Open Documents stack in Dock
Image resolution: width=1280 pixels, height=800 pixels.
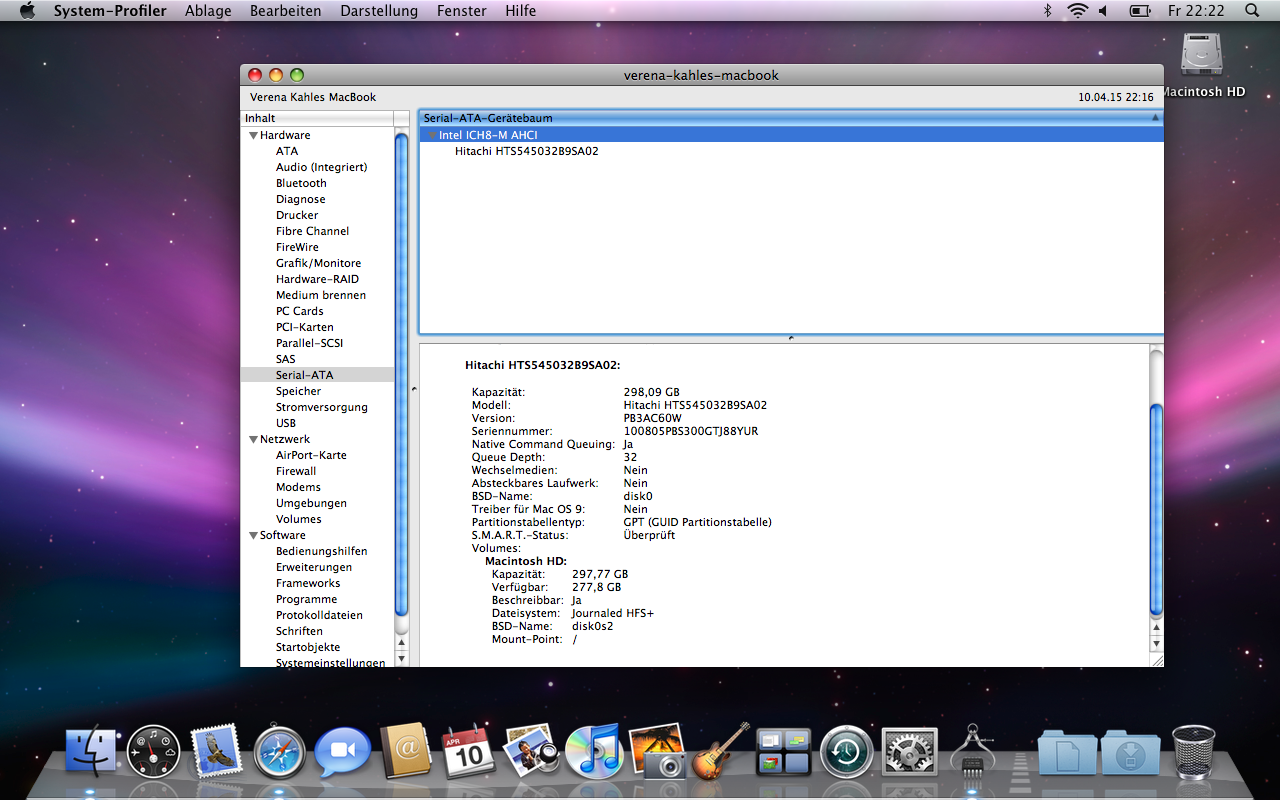coord(1068,752)
